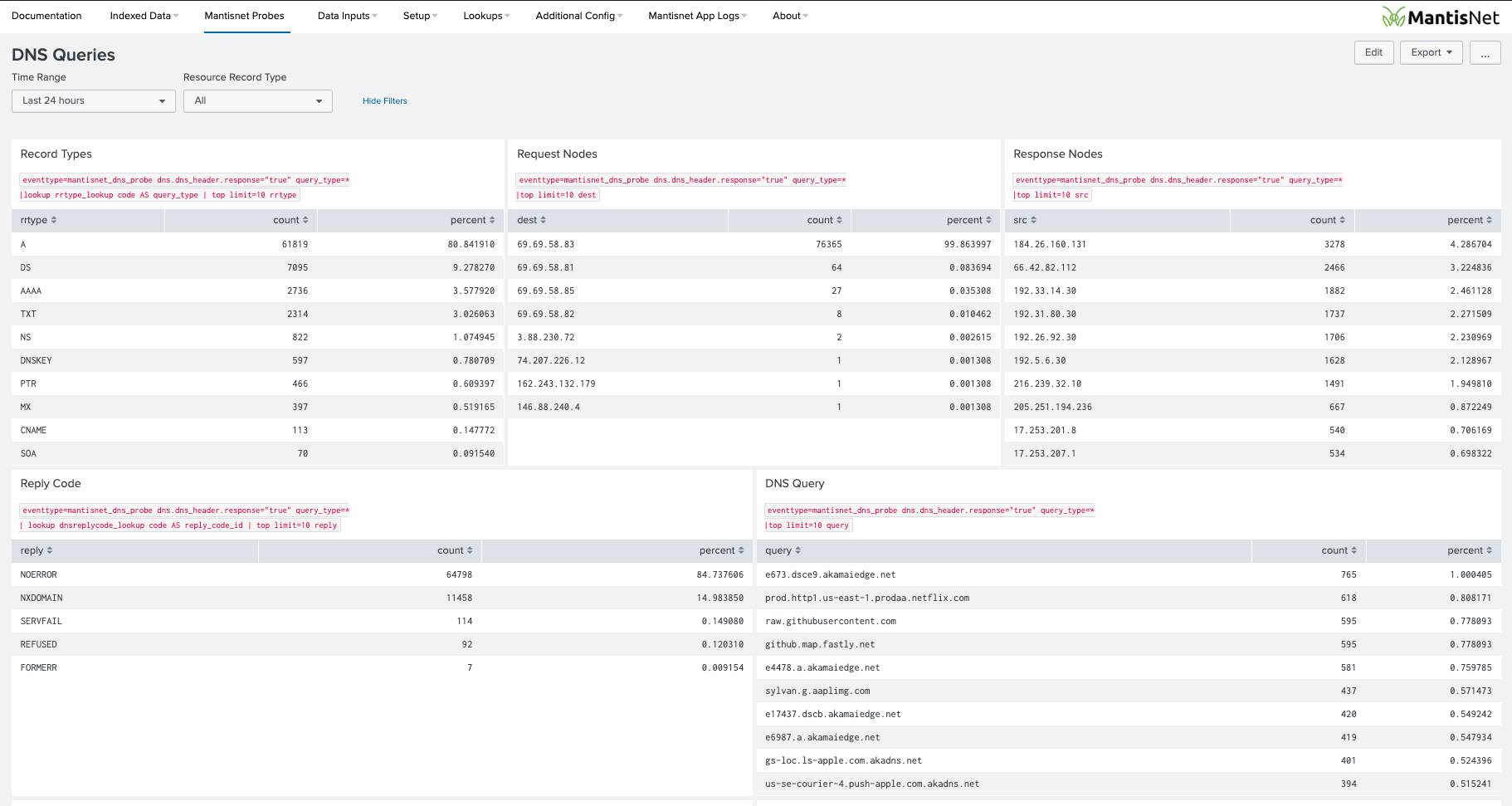The height and width of the screenshot is (806, 1512).
Task: Select the REFUSED reply row
Action: point(382,644)
